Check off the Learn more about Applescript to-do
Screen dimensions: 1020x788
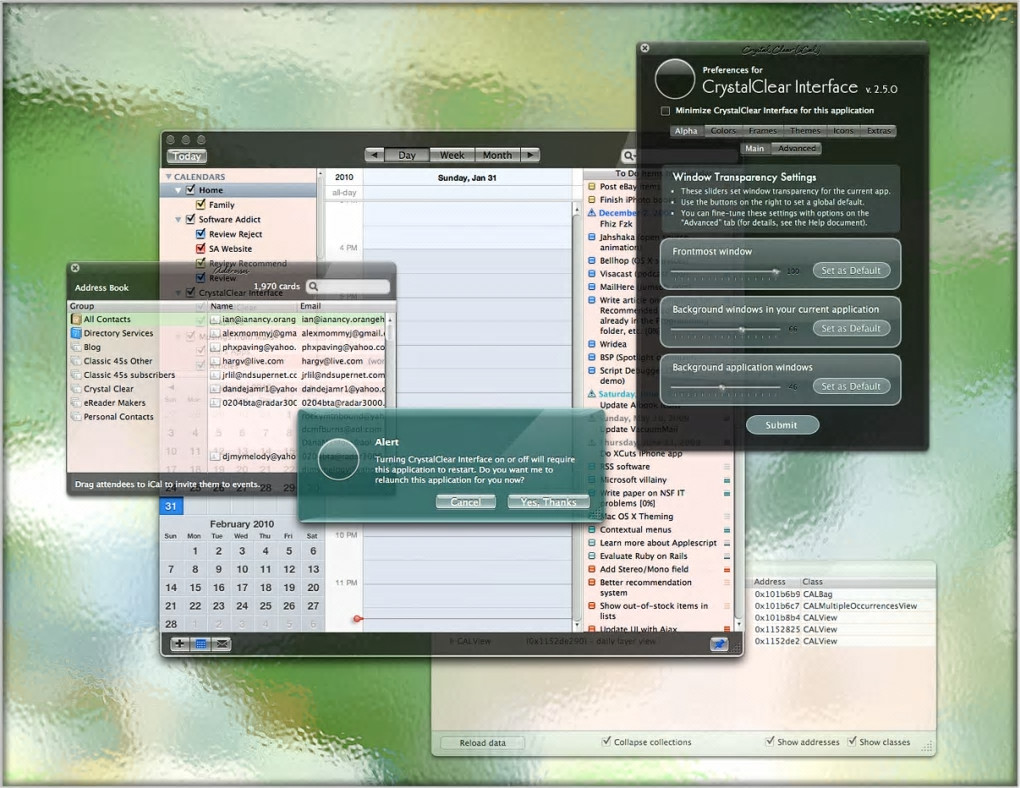pos(591,543)
